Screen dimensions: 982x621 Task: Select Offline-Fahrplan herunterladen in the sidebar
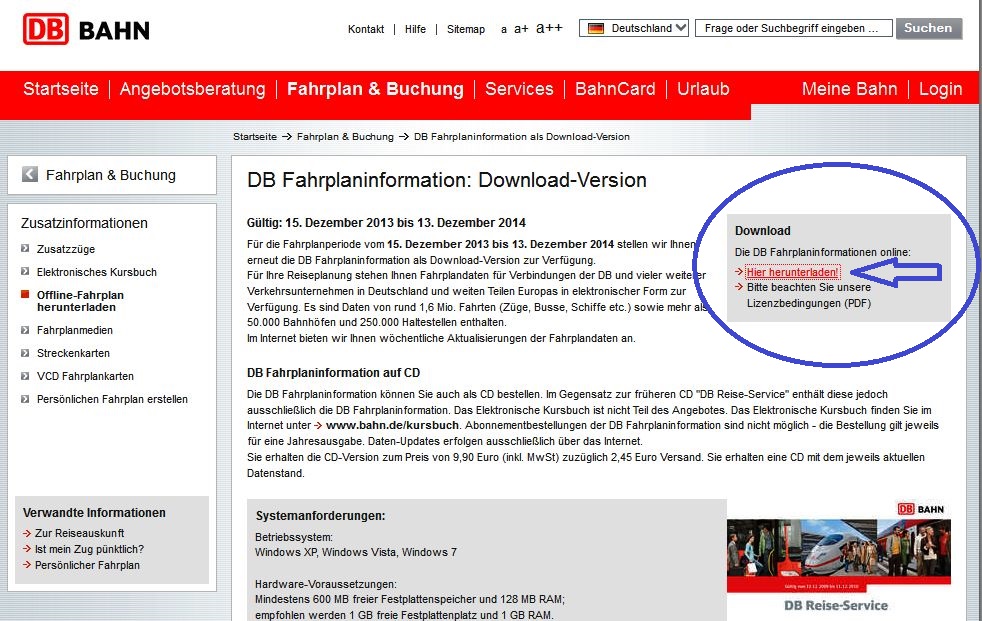(x=80, y=301)
